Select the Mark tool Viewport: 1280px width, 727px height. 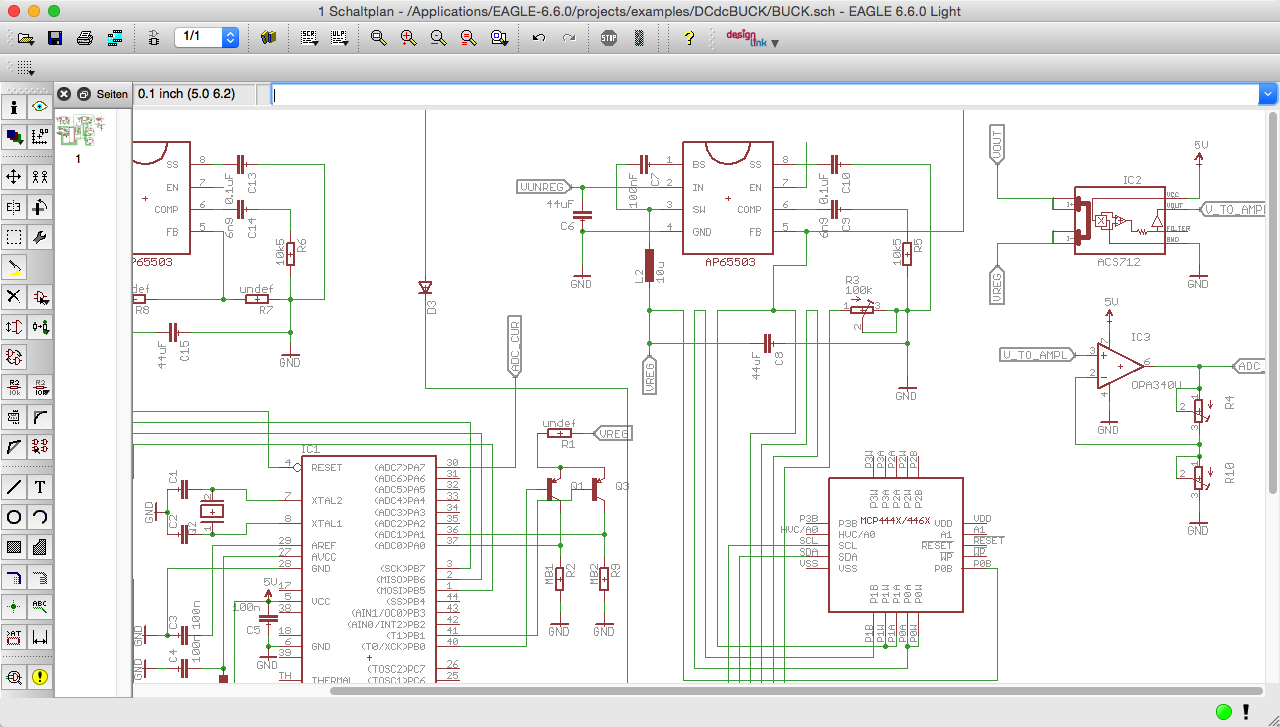[x=40, y=137]
